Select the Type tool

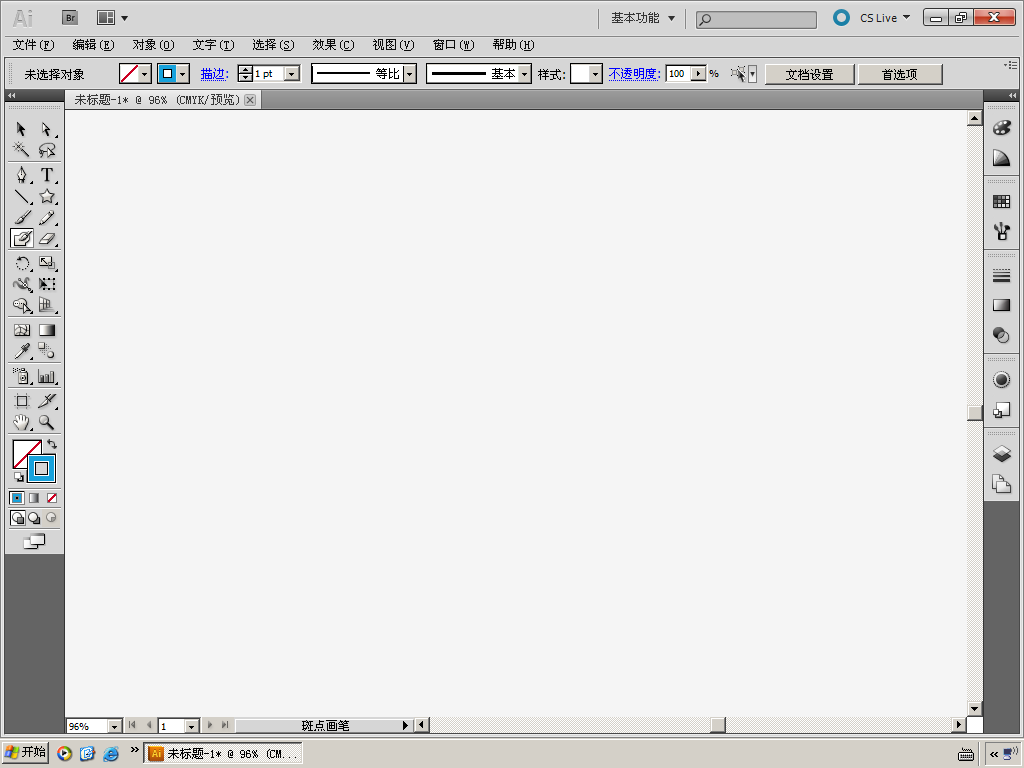[x=46, y=175]
